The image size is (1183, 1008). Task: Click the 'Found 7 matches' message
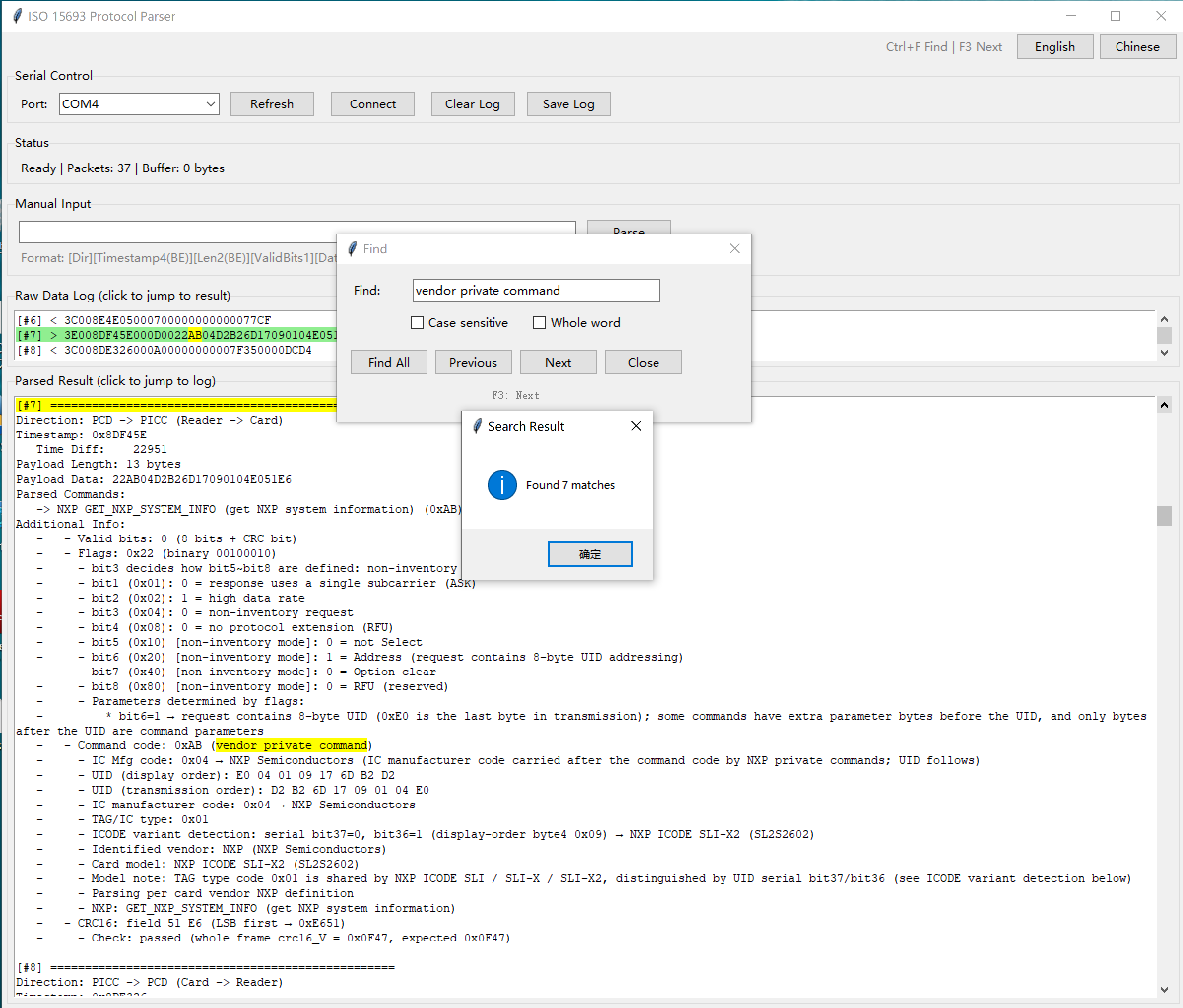[x=570, y=485]
